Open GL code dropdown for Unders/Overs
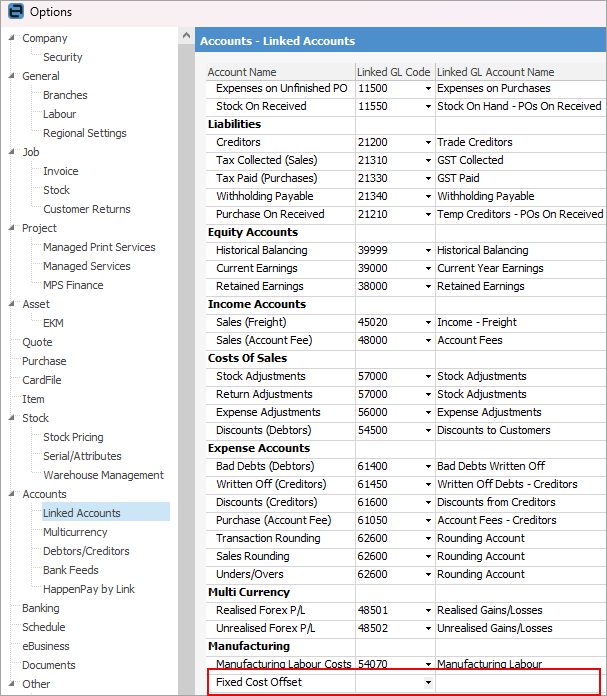The width and height of the screenshot is (607, 696). pyautogui.click(x=428, y=574)
